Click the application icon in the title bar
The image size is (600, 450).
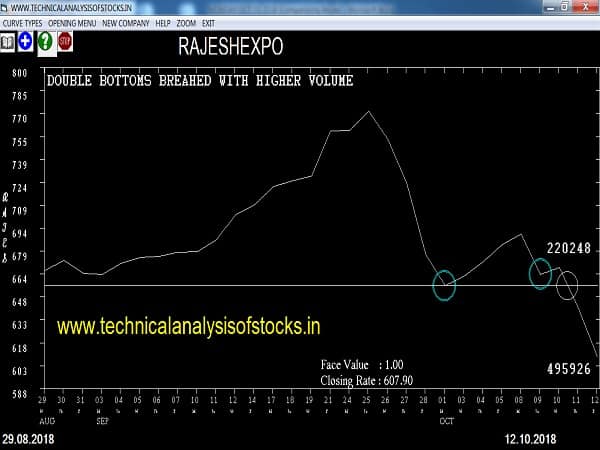point(5,6)
